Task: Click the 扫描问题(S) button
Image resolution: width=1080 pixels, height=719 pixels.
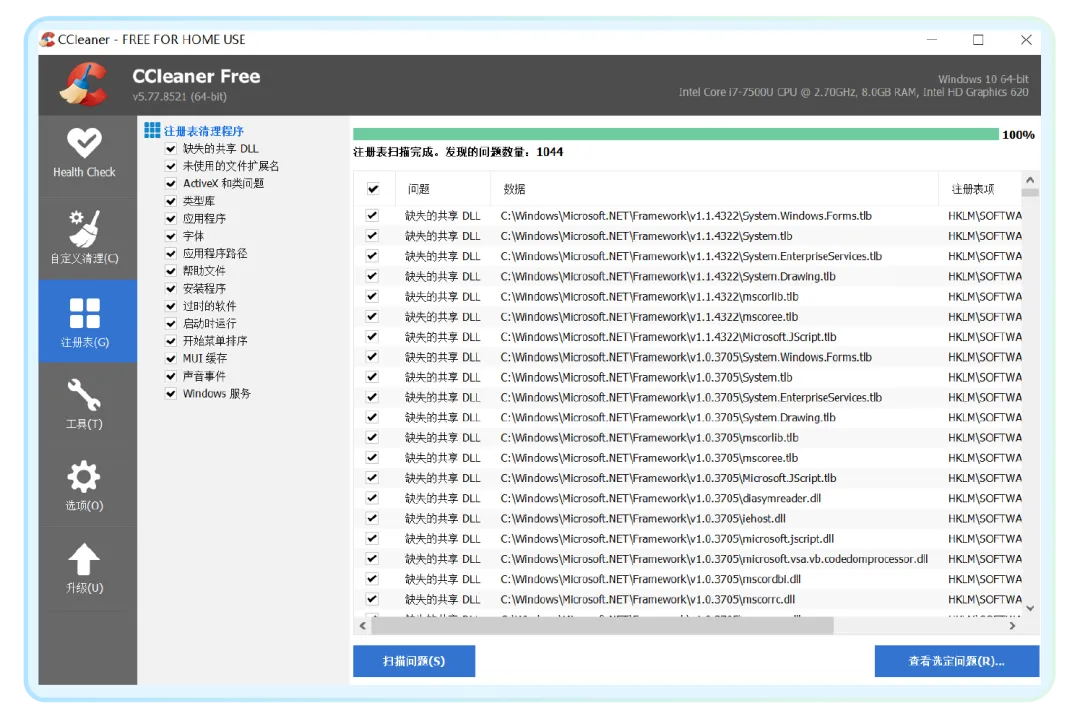Action: click(x=414, y=661)
